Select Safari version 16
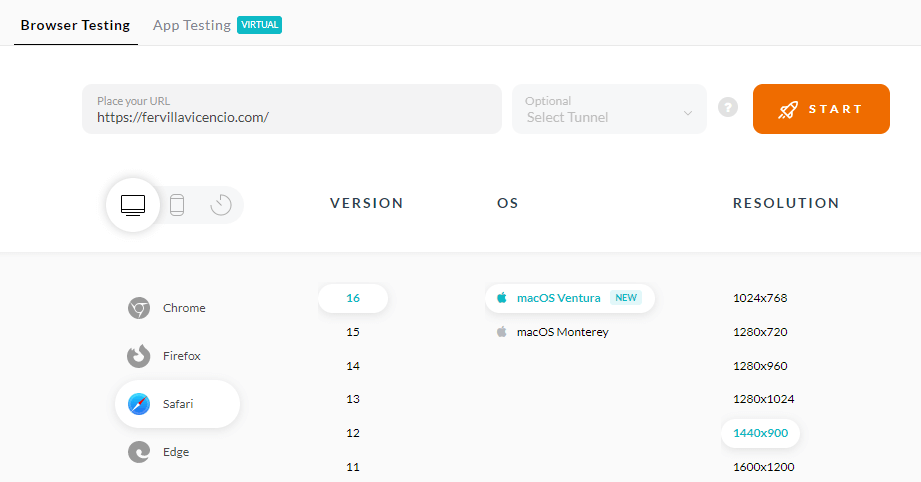 coord(353,298)
